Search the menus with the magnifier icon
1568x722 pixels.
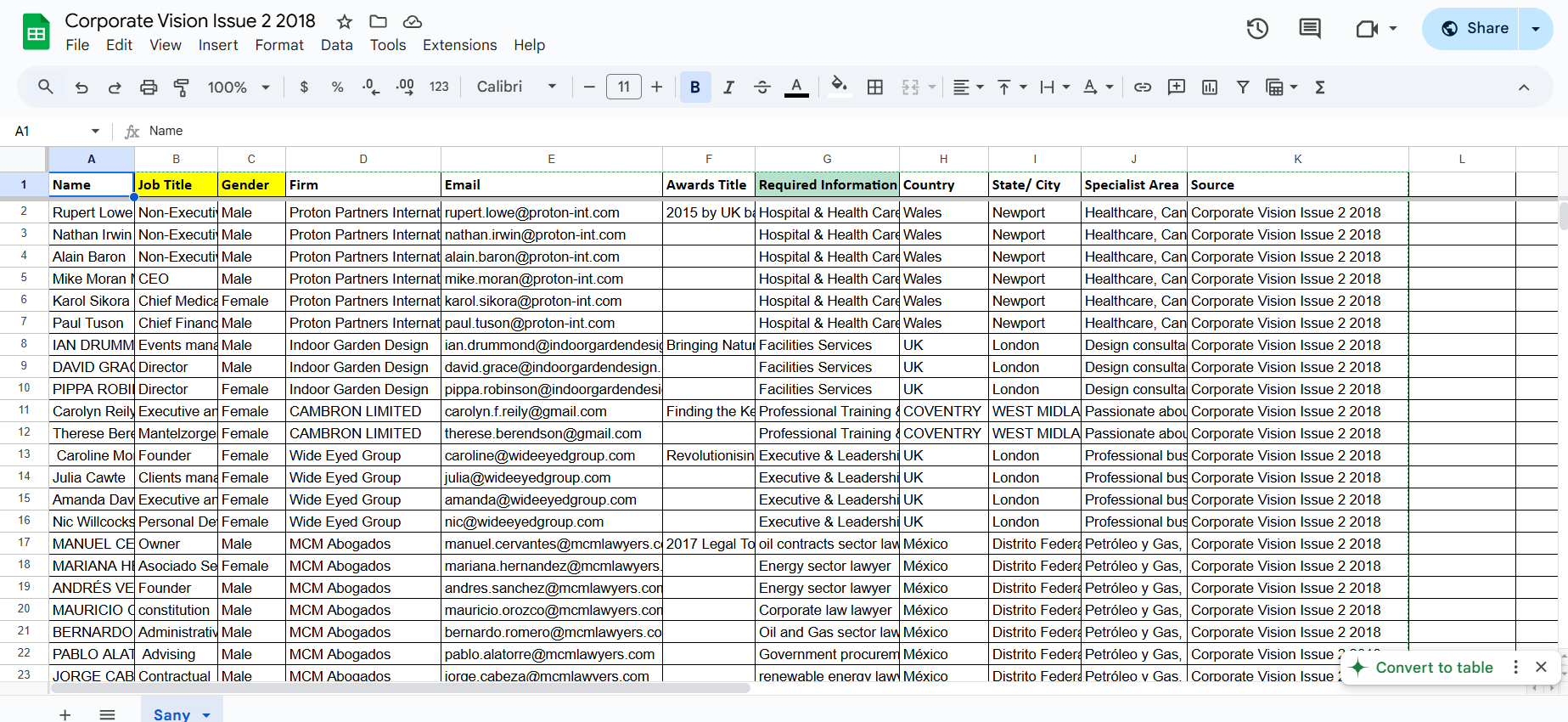[46, 87]
